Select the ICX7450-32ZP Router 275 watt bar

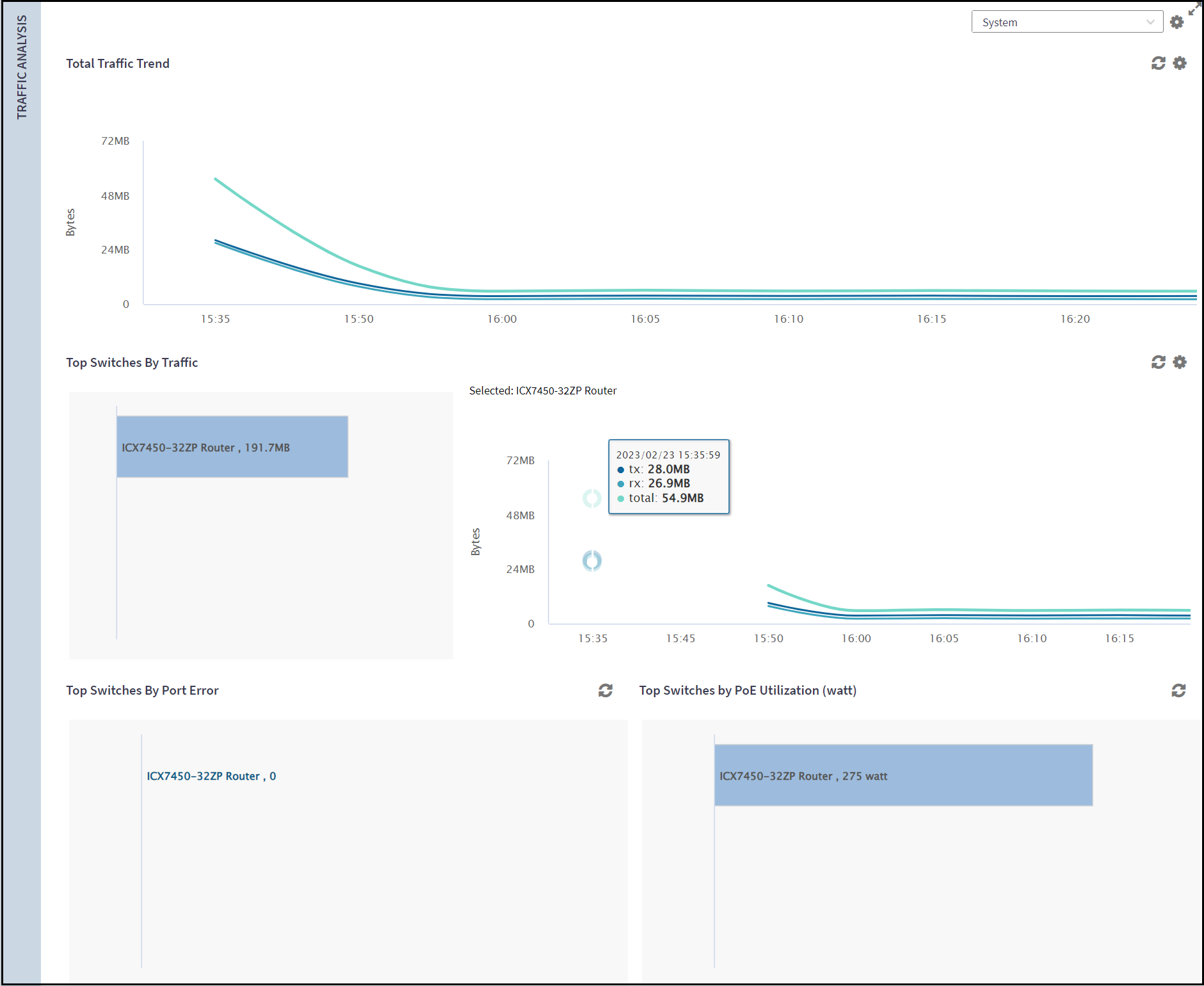coord(903,775)
